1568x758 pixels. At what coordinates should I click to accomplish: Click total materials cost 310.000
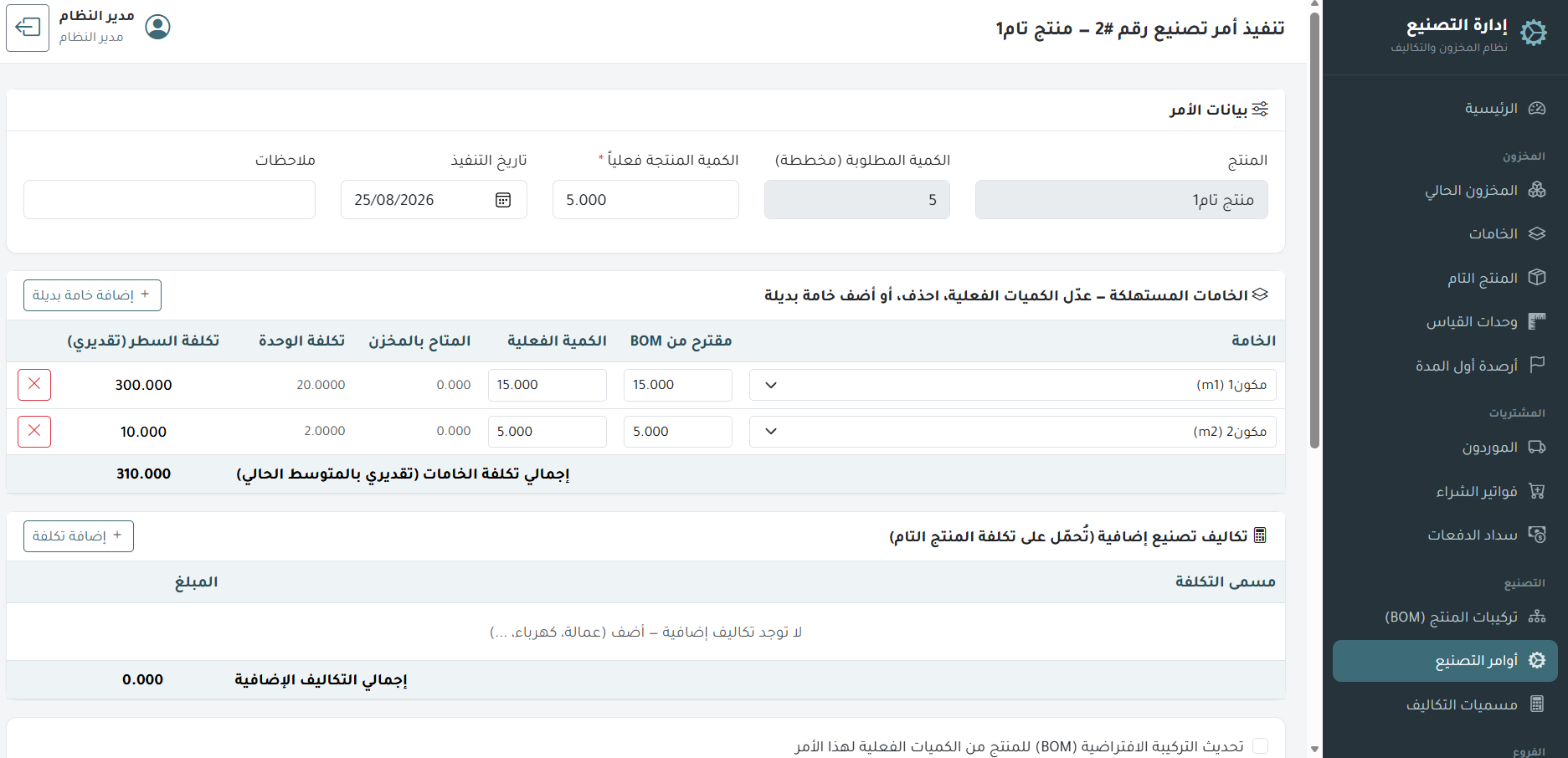[144, 474]
